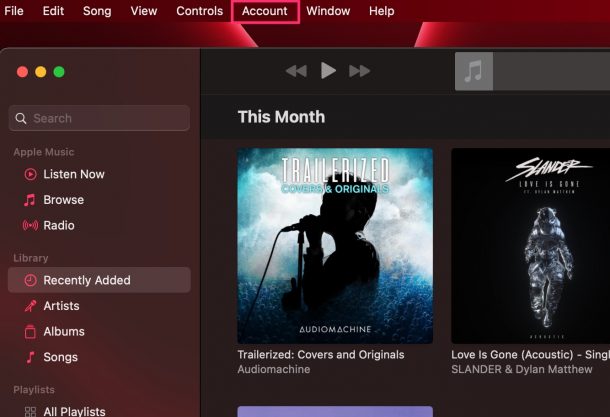Click the Playlists section header
This screenshot has height=417, width=610.
(x=34, y=390)
